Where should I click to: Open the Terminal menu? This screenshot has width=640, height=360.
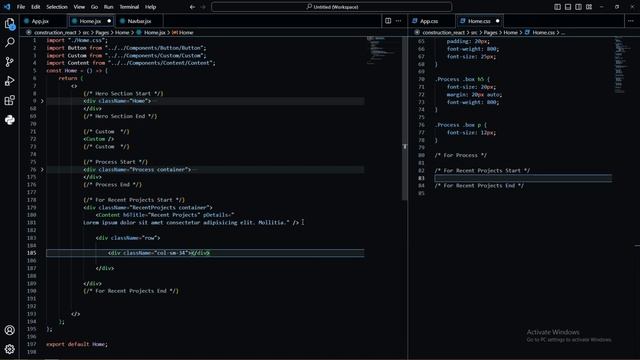coord(129,7)
